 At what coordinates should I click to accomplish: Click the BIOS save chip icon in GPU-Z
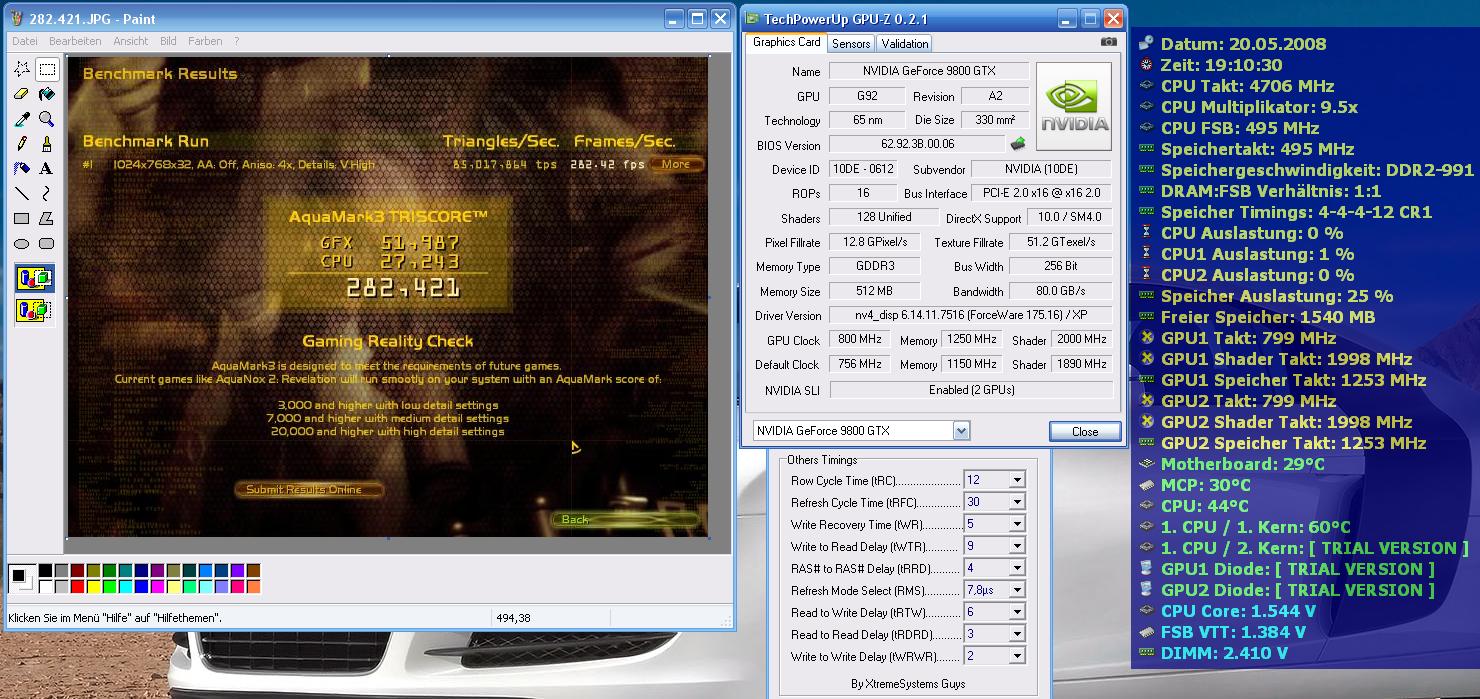coord(1018,145)
